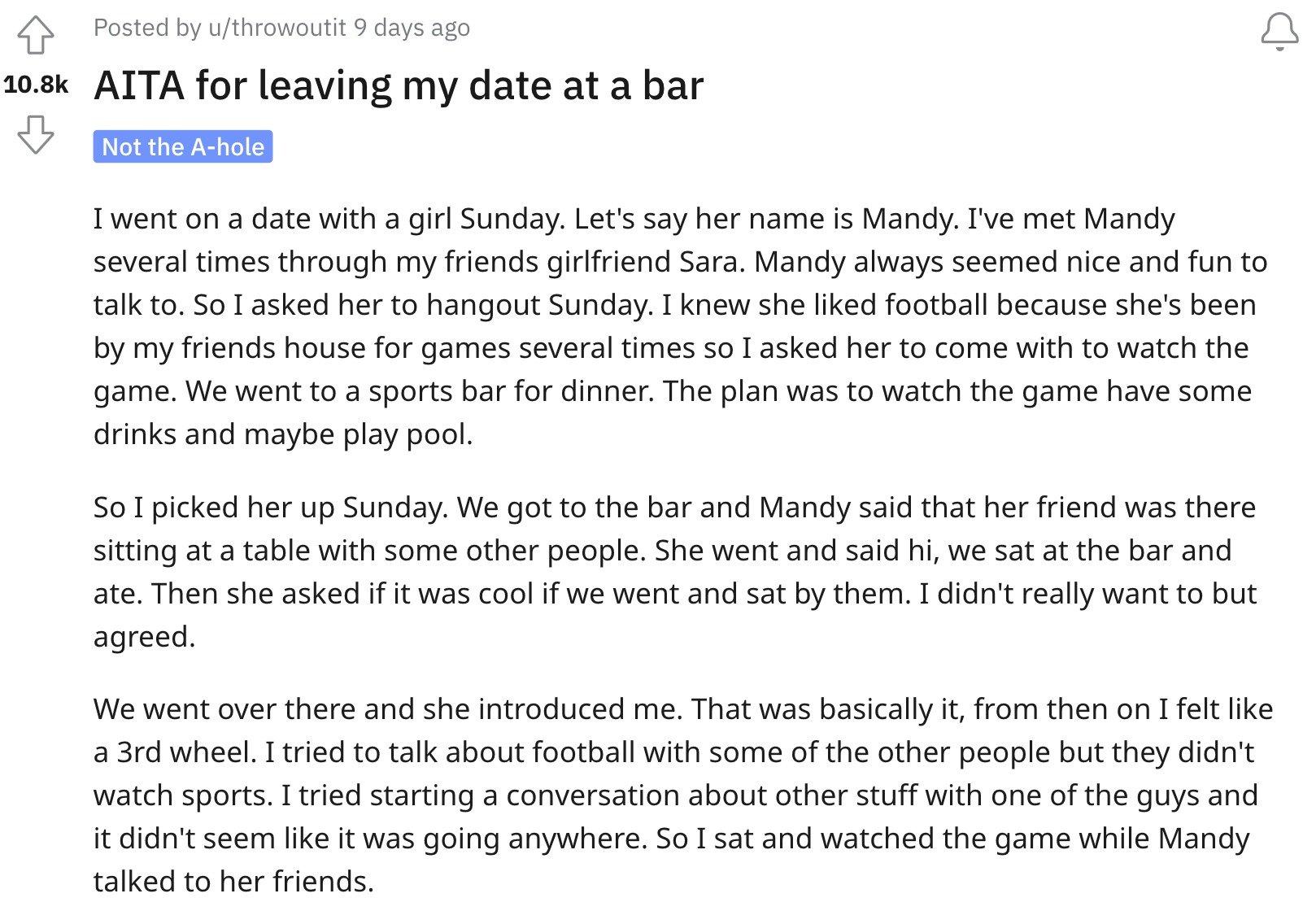Click the paragraph starting "I went on a date"
This screenshot has height=924, width=1303.
click(681, 326)
